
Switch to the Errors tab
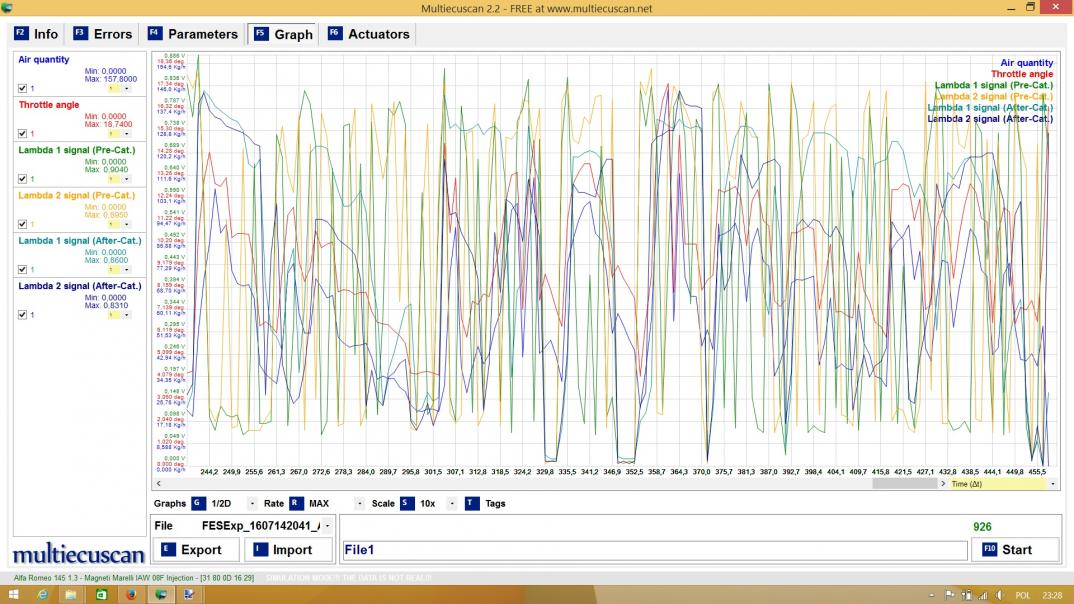click(x=103, y=34)
